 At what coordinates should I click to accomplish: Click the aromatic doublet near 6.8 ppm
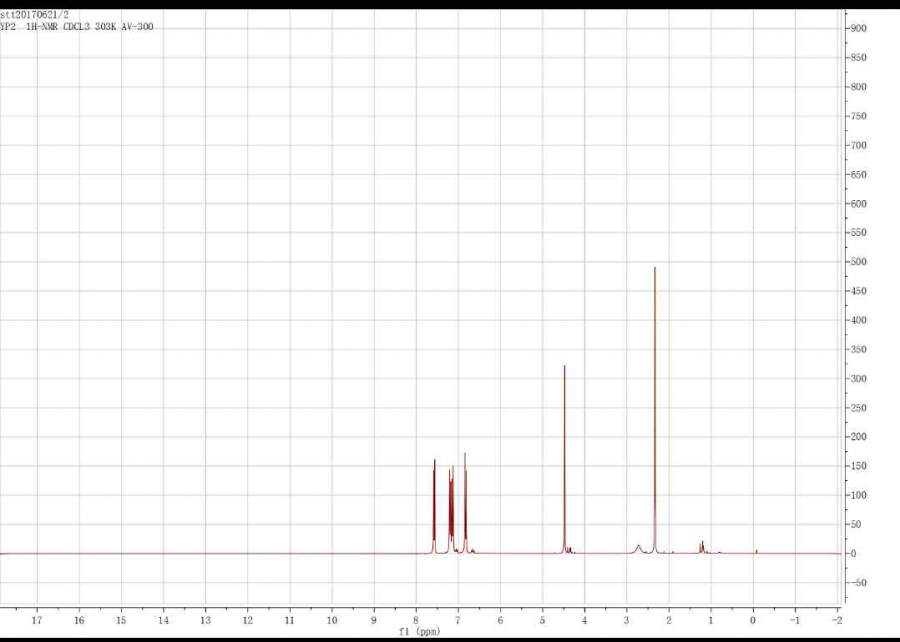pos(465,503)
